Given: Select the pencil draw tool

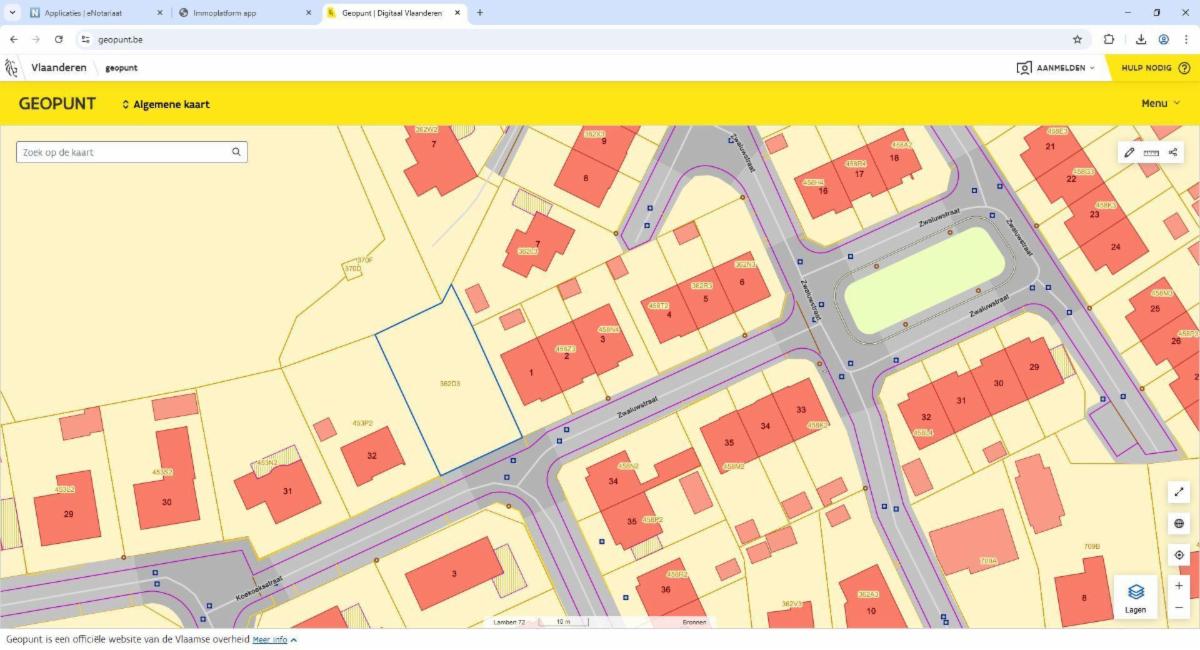Looking at the screenshot, I should (1129, 153).
